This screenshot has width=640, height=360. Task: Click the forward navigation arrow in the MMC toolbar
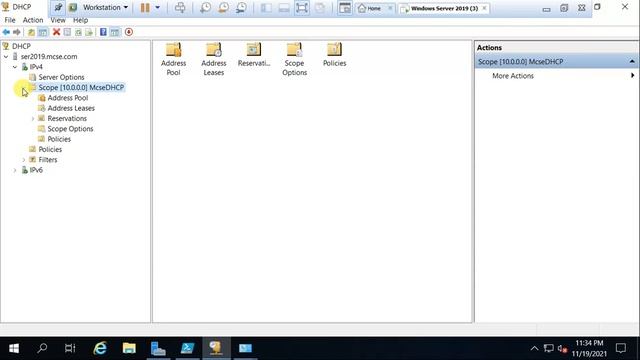[x=17, y=32]
